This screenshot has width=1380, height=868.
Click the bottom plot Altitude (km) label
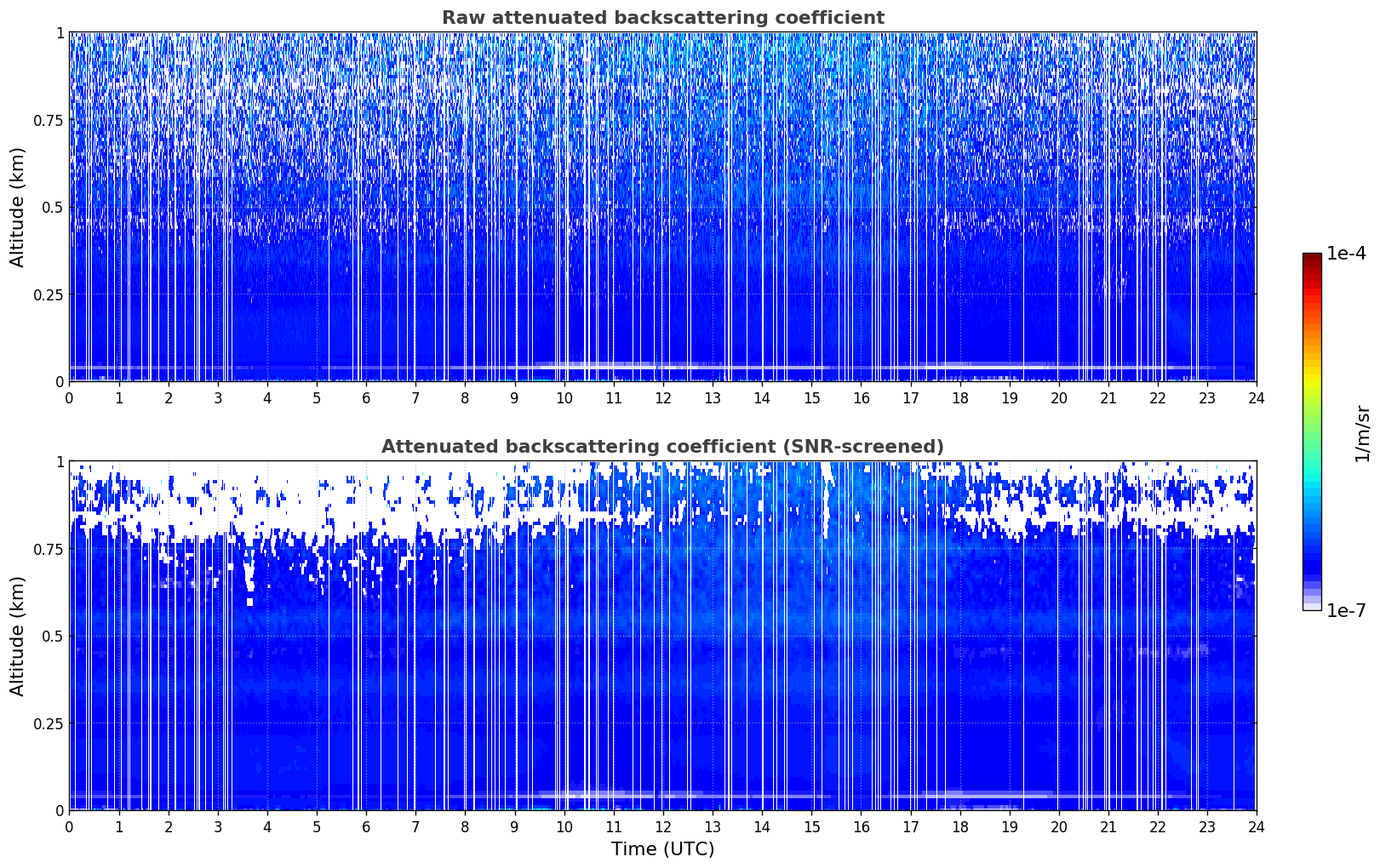point(18,636)
